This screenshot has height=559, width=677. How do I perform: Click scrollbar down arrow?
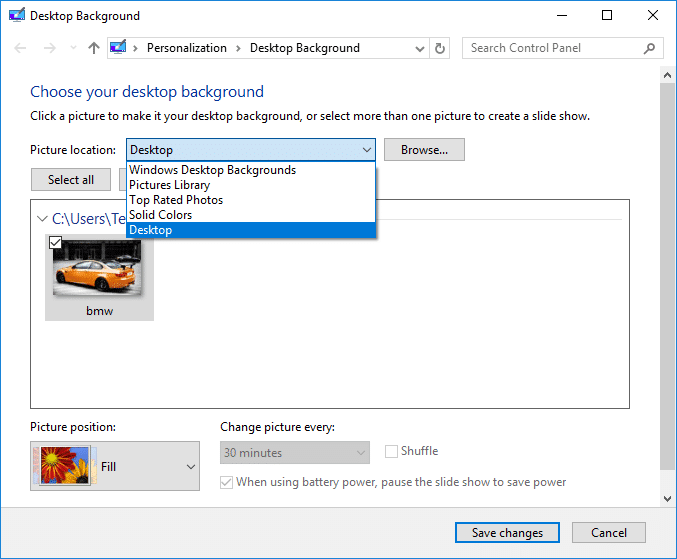(x=668, y=499)
